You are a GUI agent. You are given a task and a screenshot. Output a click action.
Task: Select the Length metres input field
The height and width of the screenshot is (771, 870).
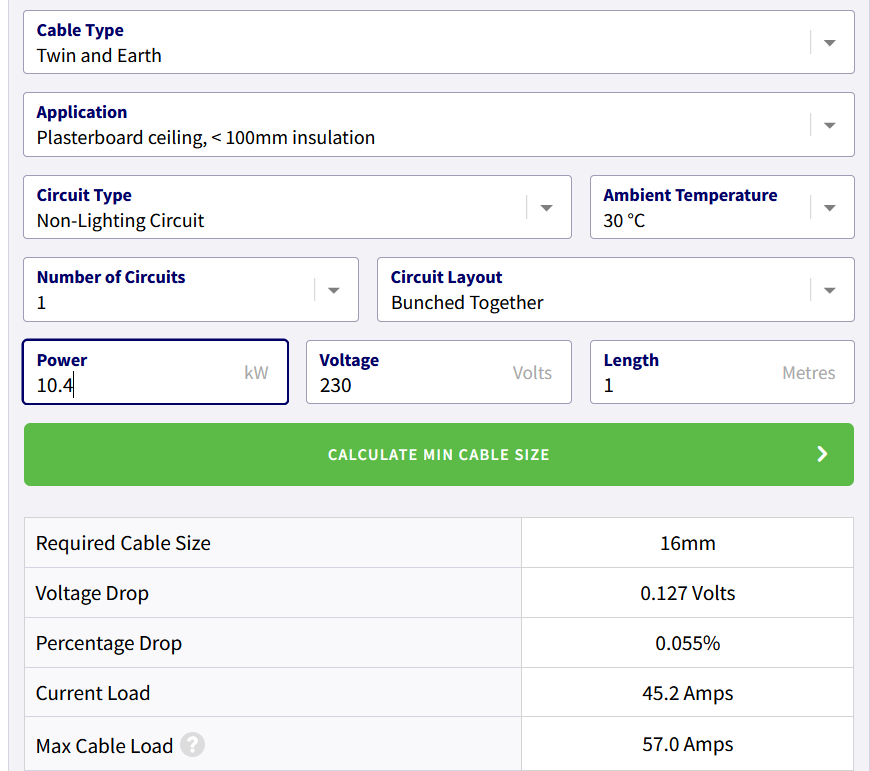click(690, 385)
